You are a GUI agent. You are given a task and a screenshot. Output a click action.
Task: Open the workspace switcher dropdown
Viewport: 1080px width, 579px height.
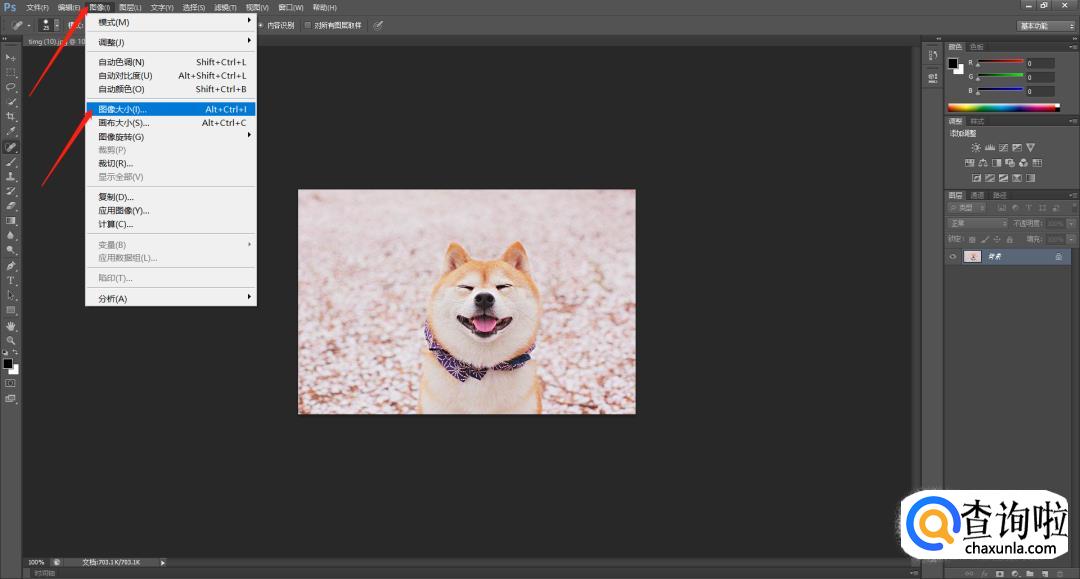[x=1045, y=25]
